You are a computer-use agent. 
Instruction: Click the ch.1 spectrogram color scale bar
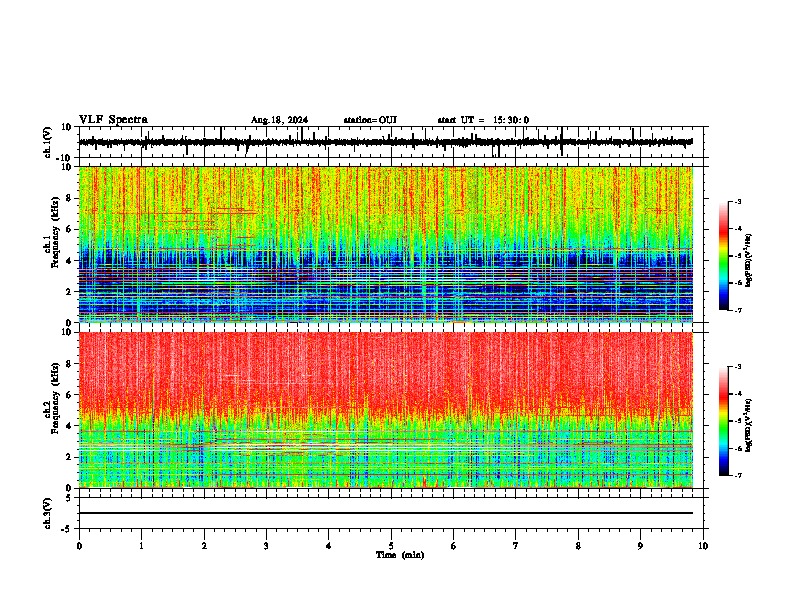tap(724, 256)
